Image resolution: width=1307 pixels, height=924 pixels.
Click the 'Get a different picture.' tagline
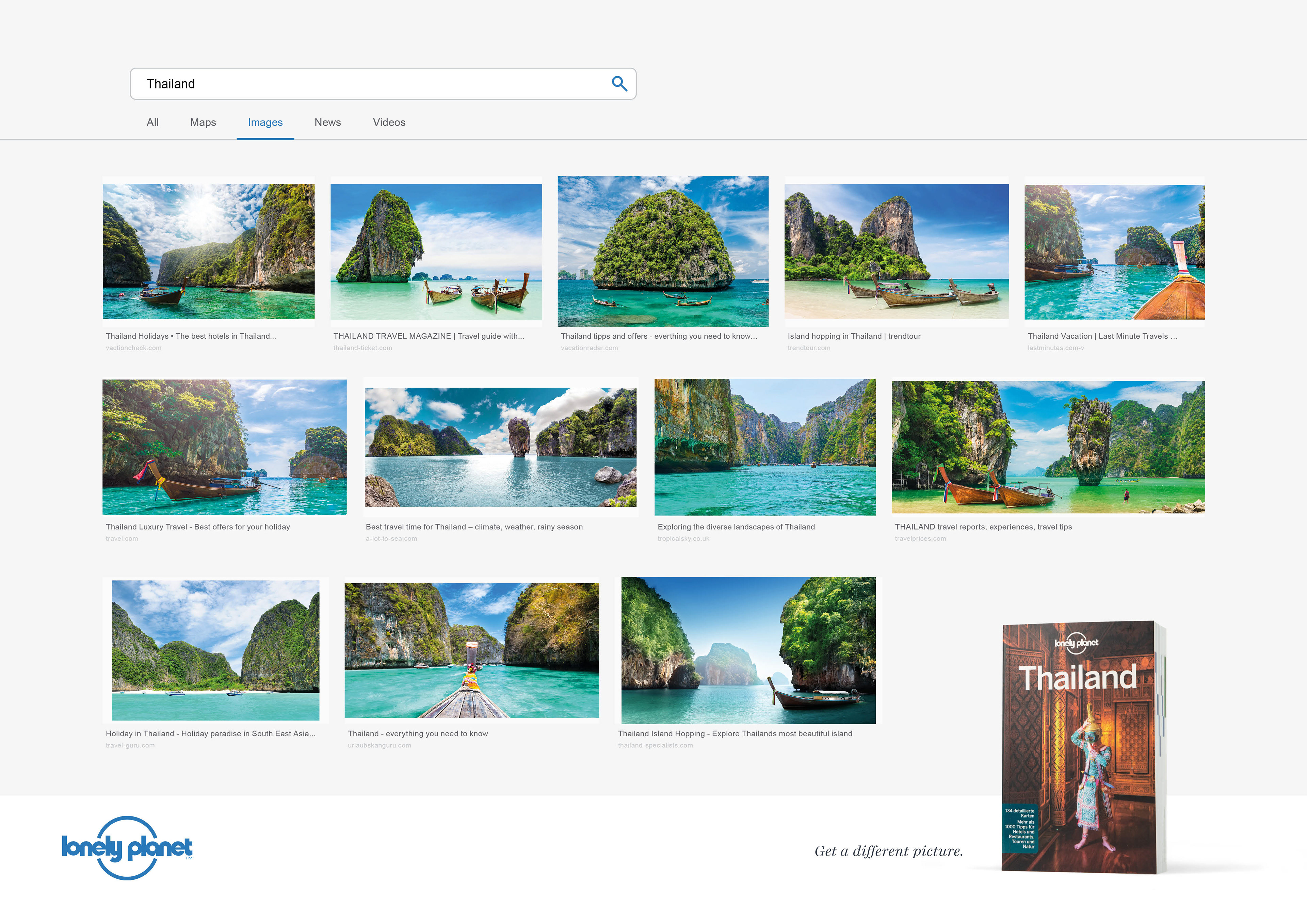point(889,851)
